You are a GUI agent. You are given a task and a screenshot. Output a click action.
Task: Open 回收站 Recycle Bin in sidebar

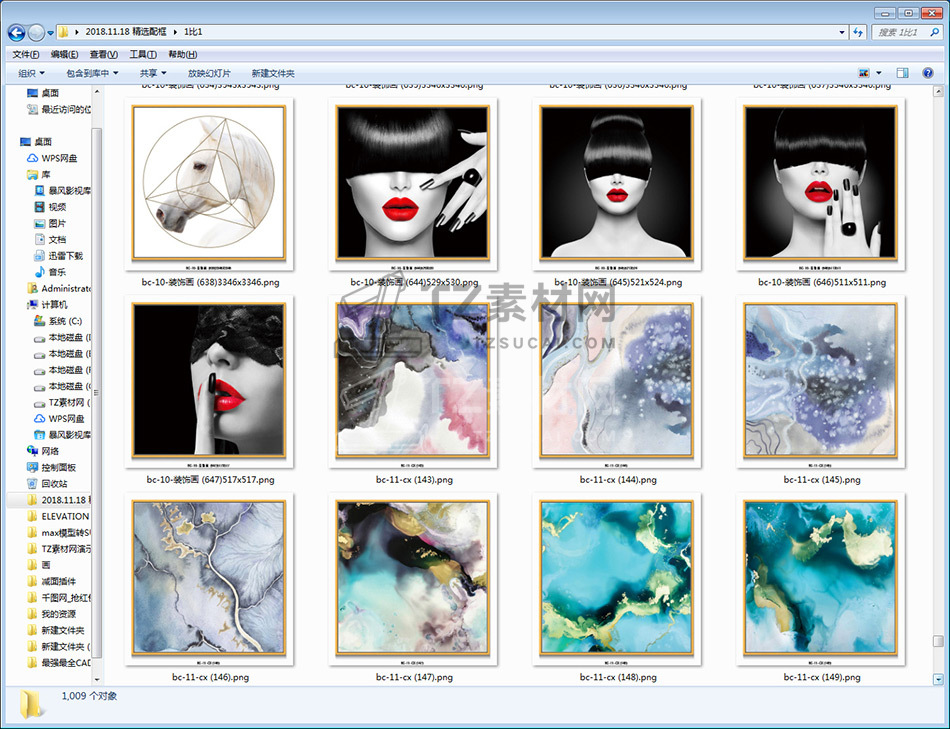coord(54,483)
